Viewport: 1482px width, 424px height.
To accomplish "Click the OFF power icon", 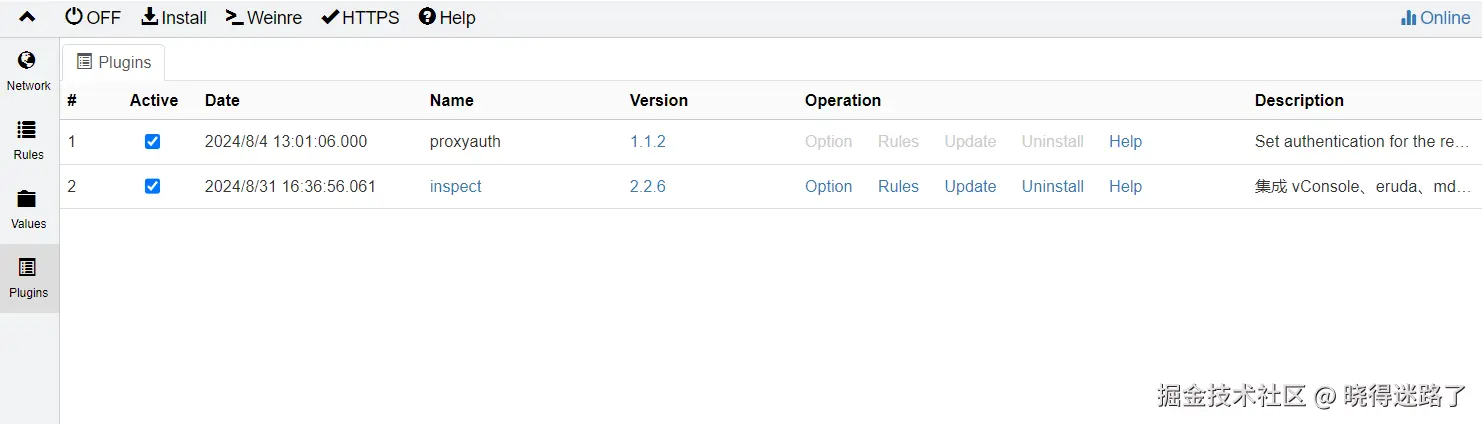I will click(74, 17).
